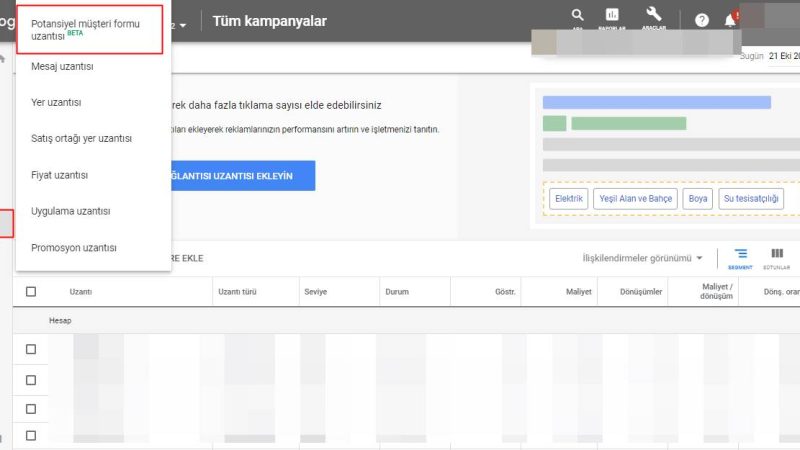Click the blue uzantısı ekleyin button
Image resolution: width=800 pixels, height=450 pixels.
tap(243, 176)
